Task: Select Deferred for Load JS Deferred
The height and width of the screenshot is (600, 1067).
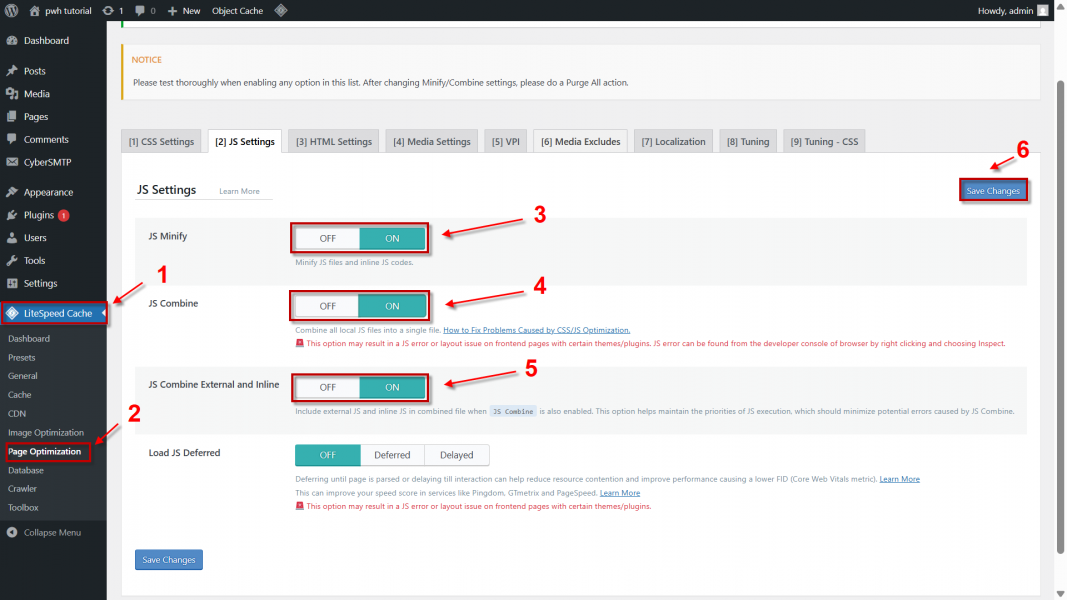Action: (392, 455)
